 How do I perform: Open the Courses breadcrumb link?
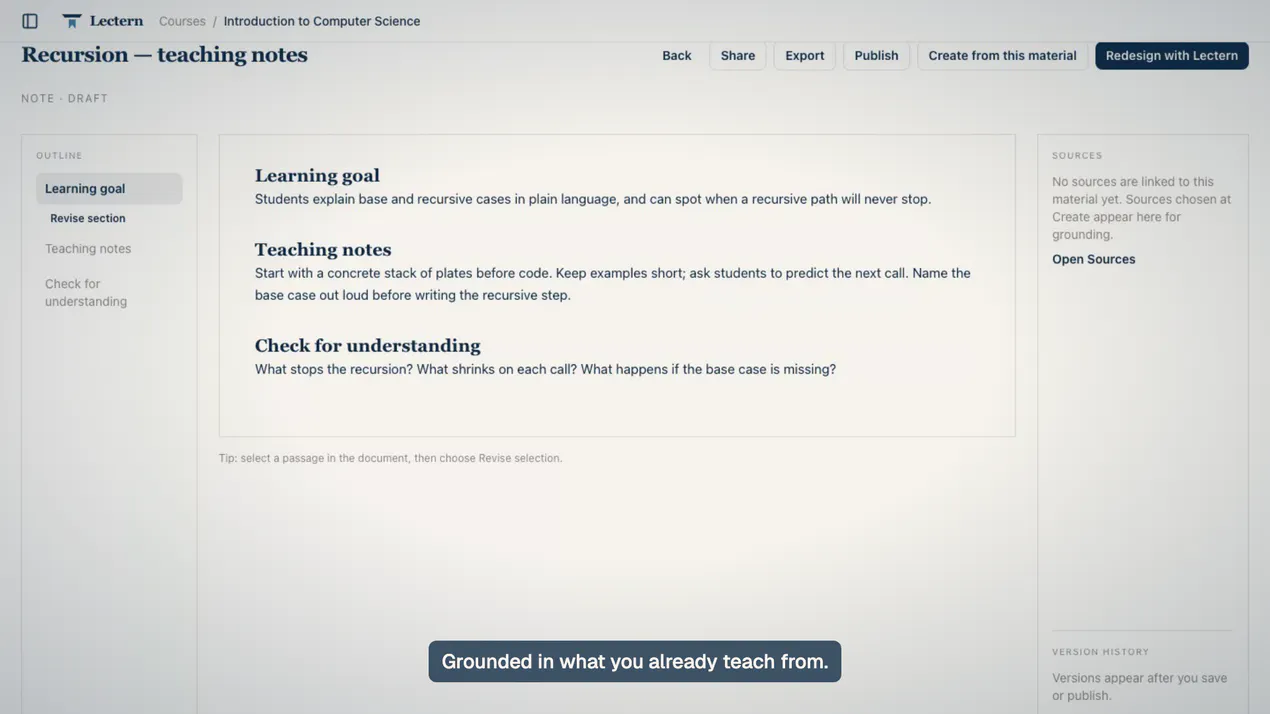[182, 21]
